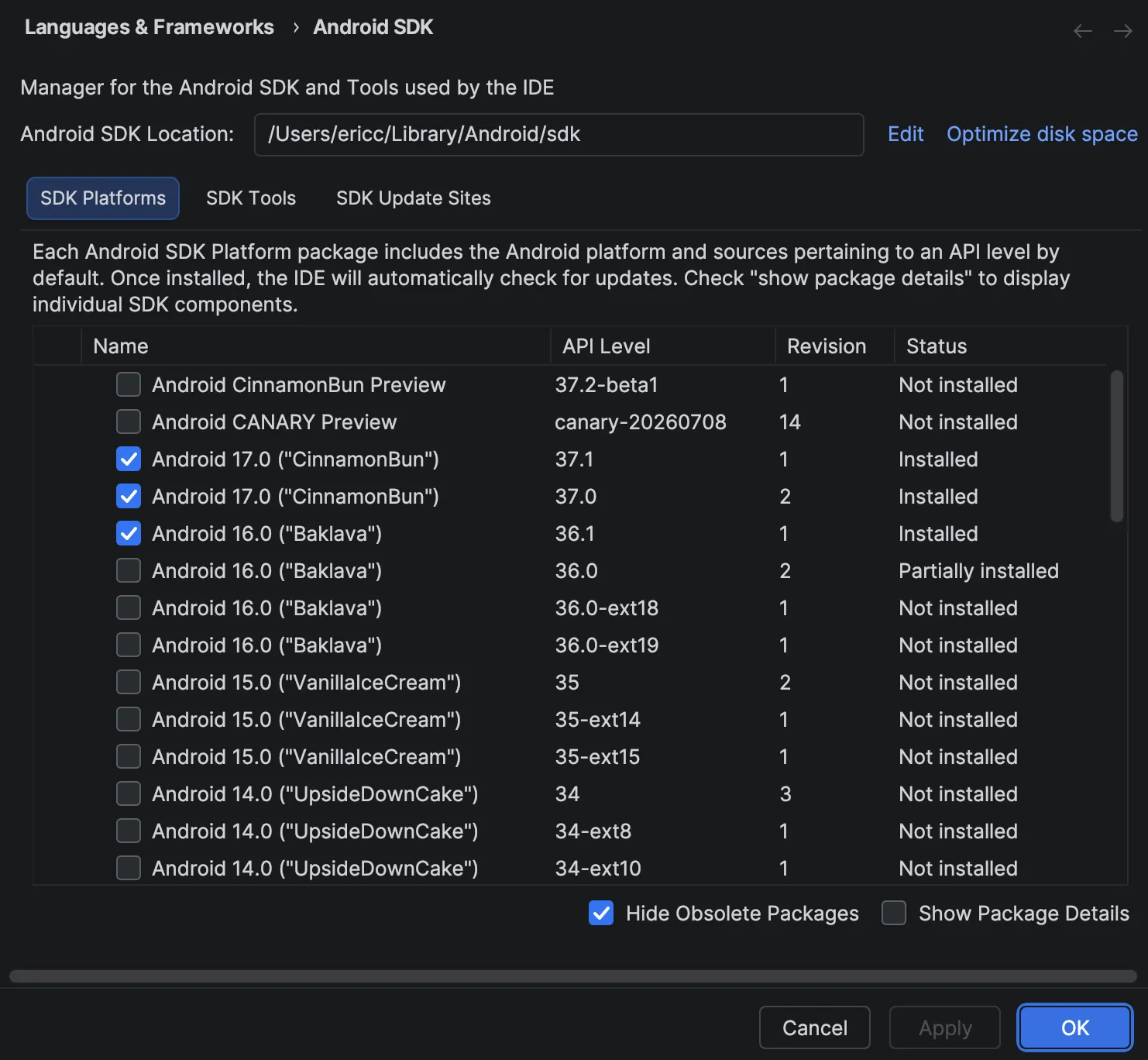Click Languages & Frameworks breadcrumb
This screenshot has width=1148, height=1060.
[150, 27]
